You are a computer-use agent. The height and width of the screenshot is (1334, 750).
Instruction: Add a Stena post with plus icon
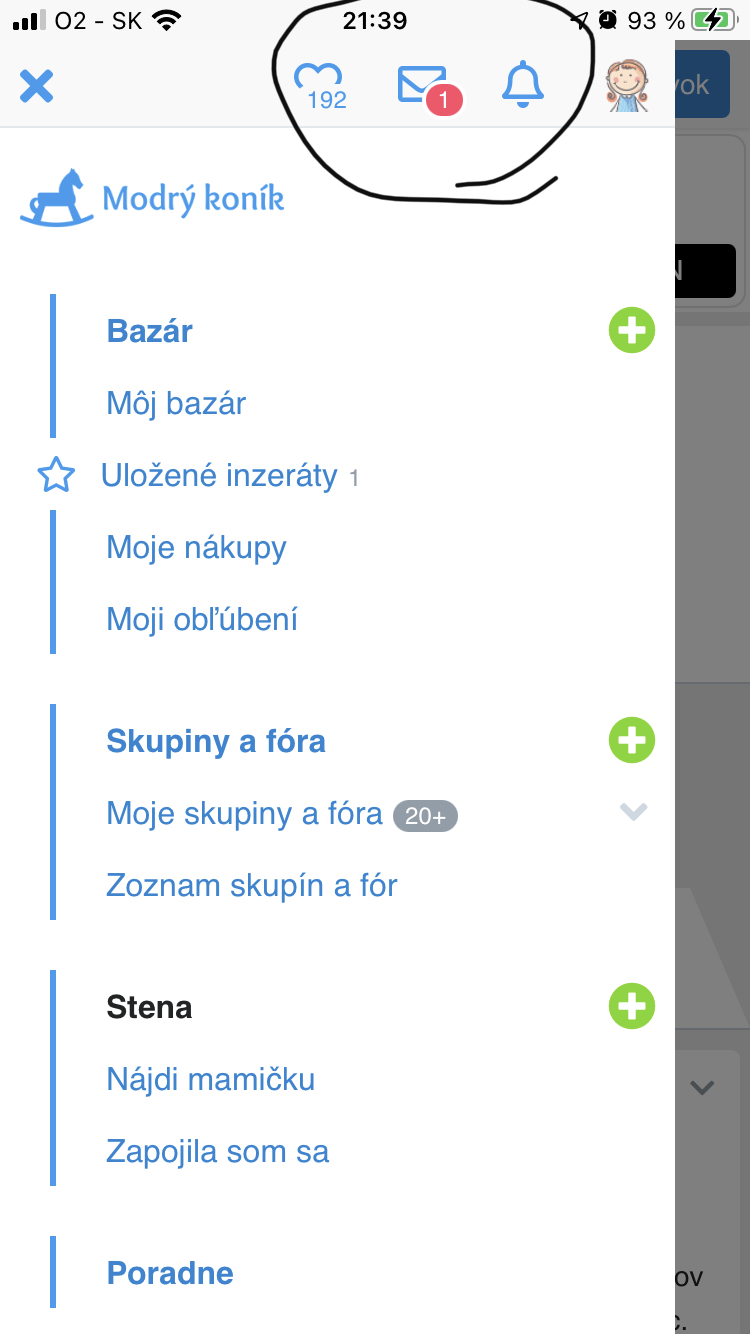[x=631, y=1007]
